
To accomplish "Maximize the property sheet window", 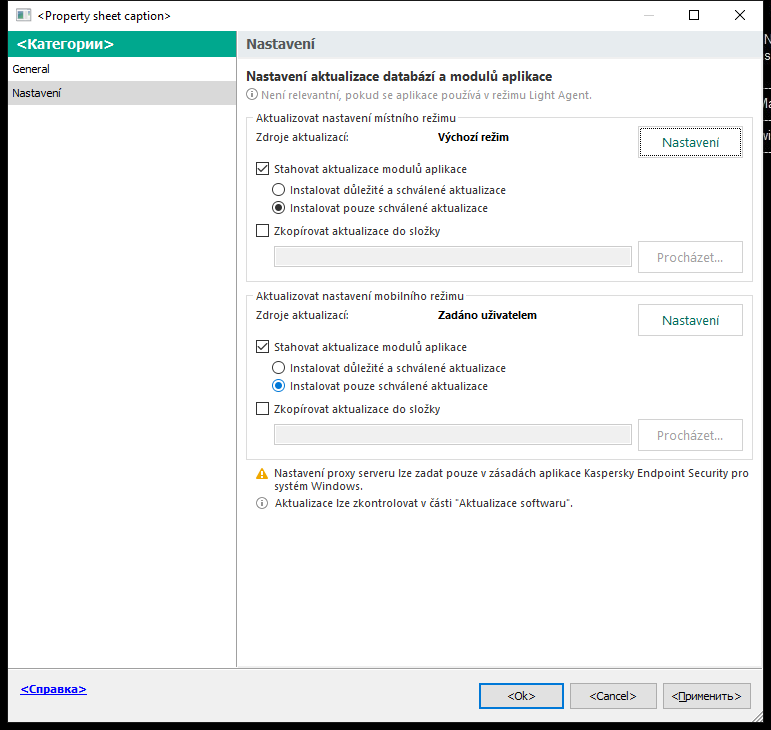I will (694, 15).
